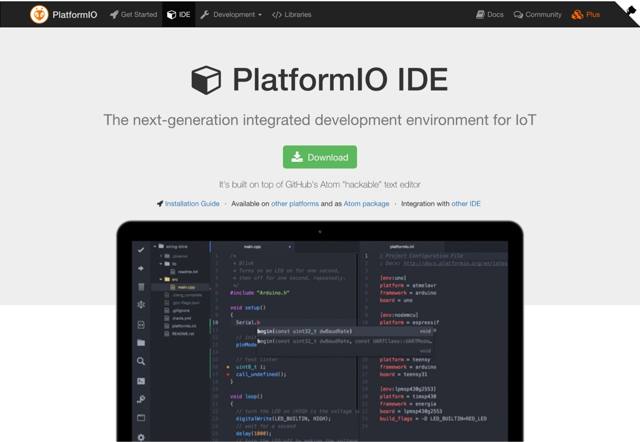The image size is (640, 442).
Task: Click the upload arrow icon in IDE sidebar
Action: point(141,268)
